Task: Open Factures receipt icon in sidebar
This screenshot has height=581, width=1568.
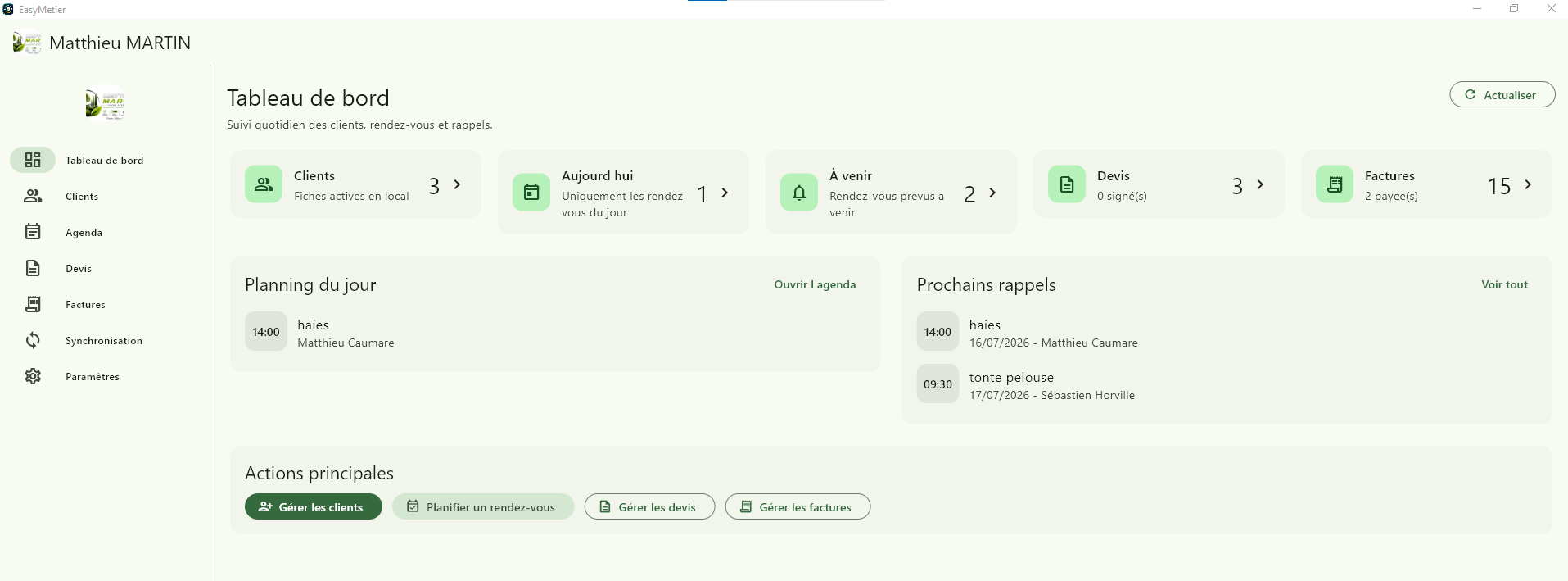Action: [x=33, y=304]
